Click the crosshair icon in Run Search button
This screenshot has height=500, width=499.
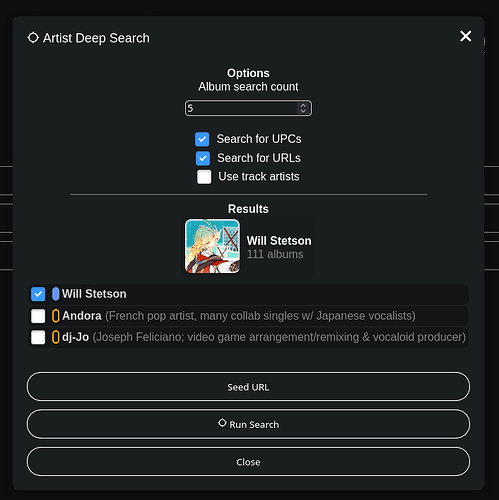(222, 423)
